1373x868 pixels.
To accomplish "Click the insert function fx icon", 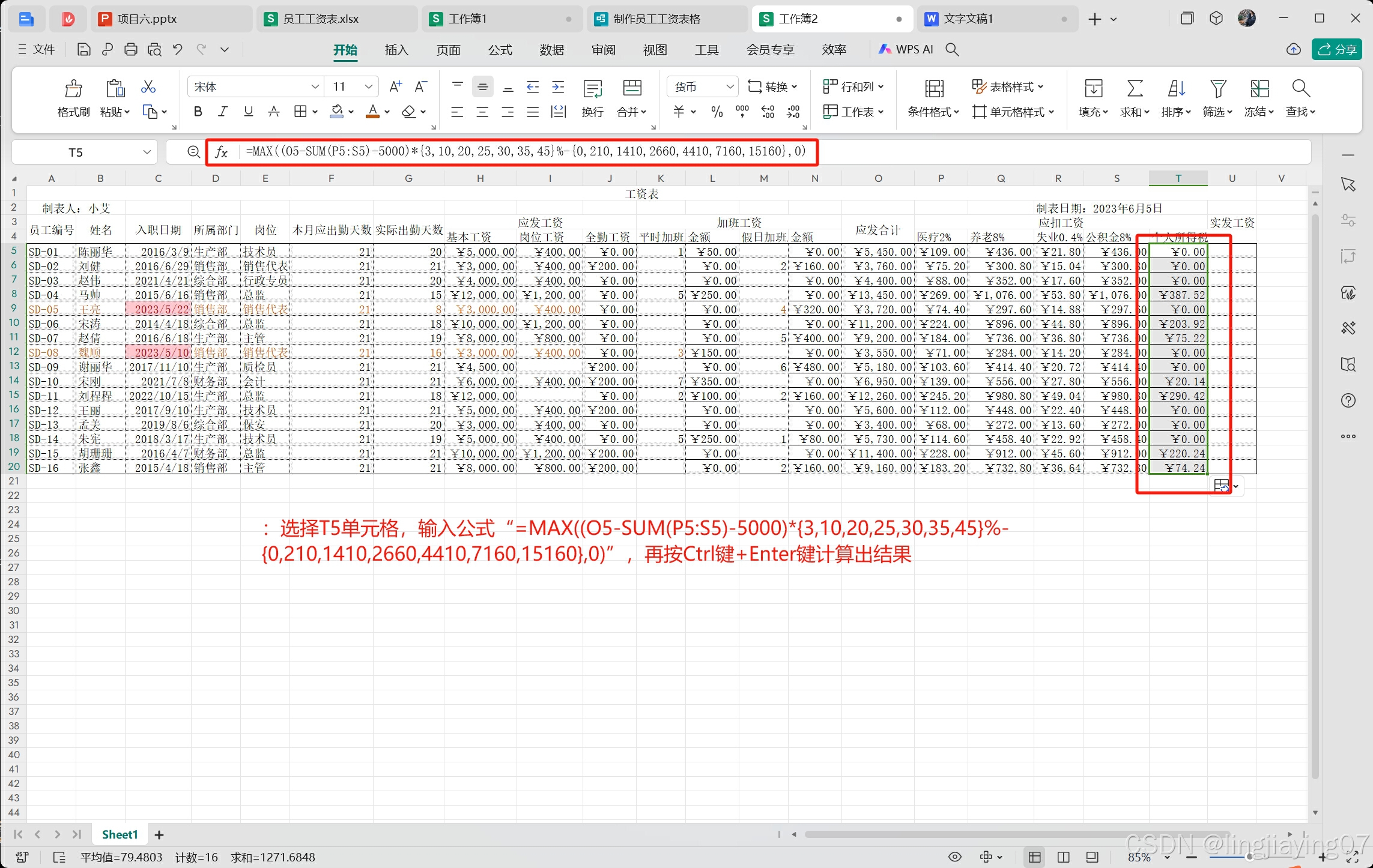I will [221, 152].
